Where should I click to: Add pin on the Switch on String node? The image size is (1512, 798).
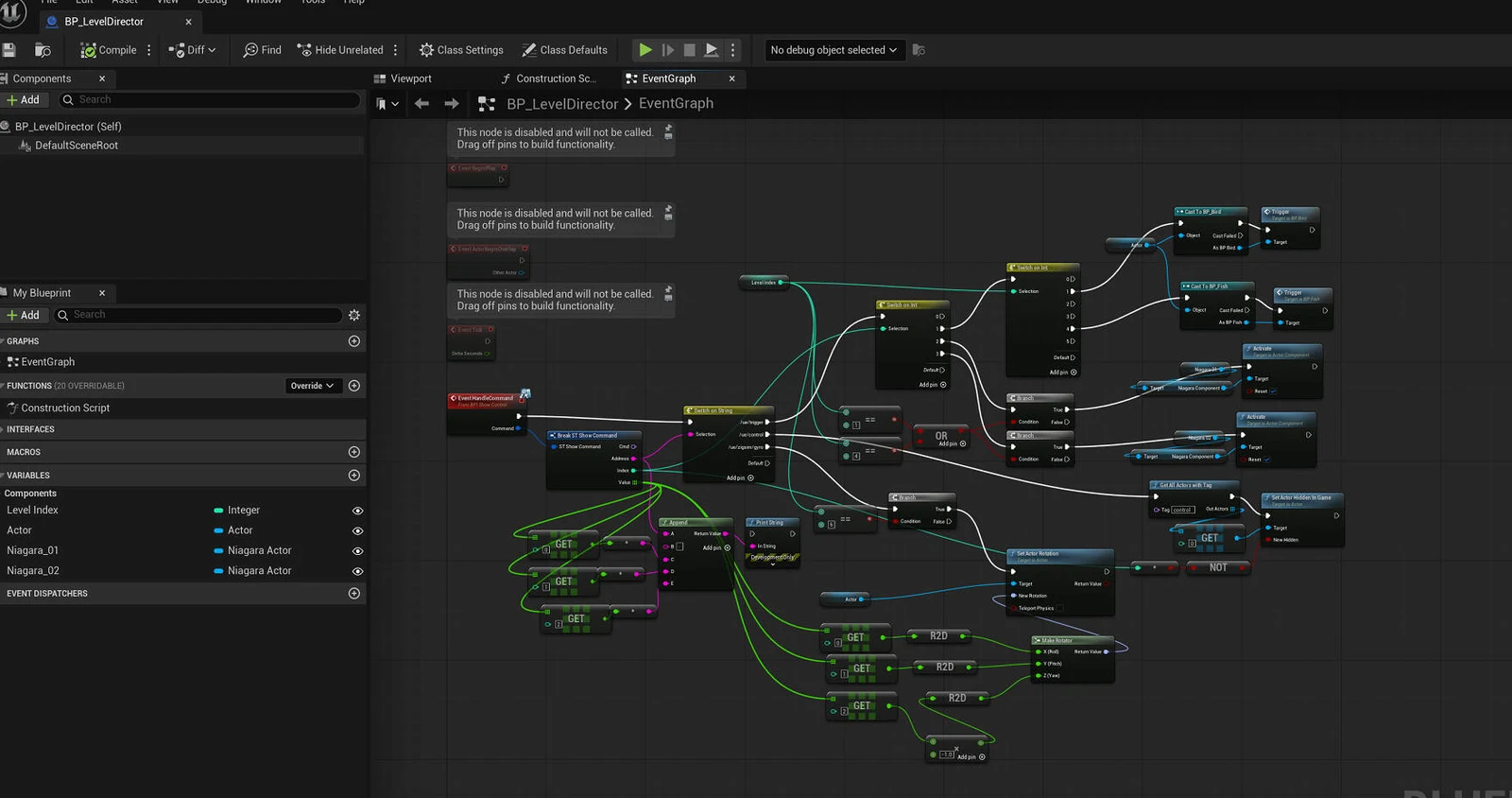tap(740, 478)
